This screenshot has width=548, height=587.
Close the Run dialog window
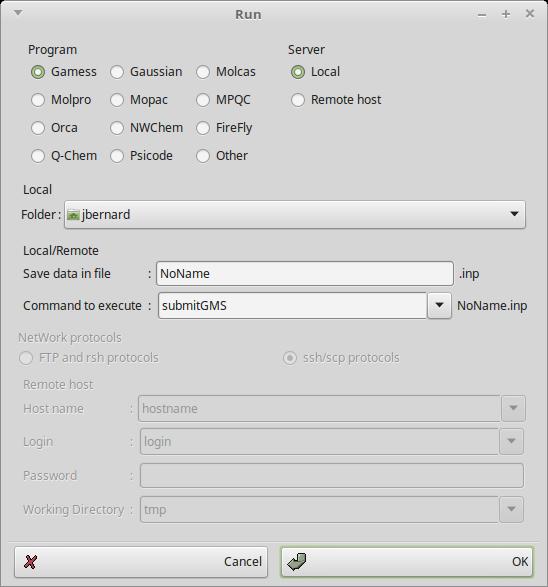pos(530,13)
